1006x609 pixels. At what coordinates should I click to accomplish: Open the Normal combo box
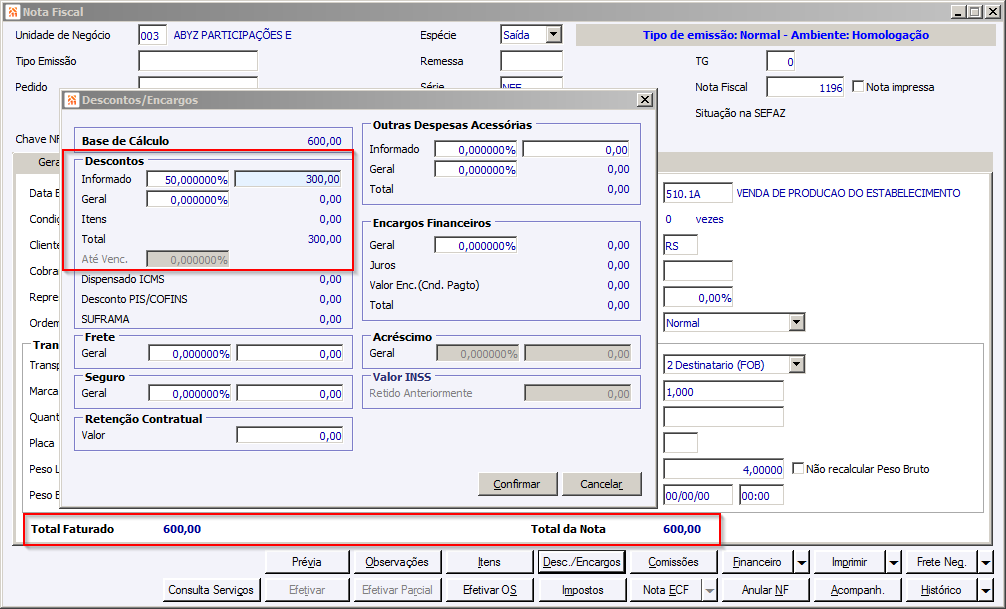pyautogui.click(x=796, y=323)
